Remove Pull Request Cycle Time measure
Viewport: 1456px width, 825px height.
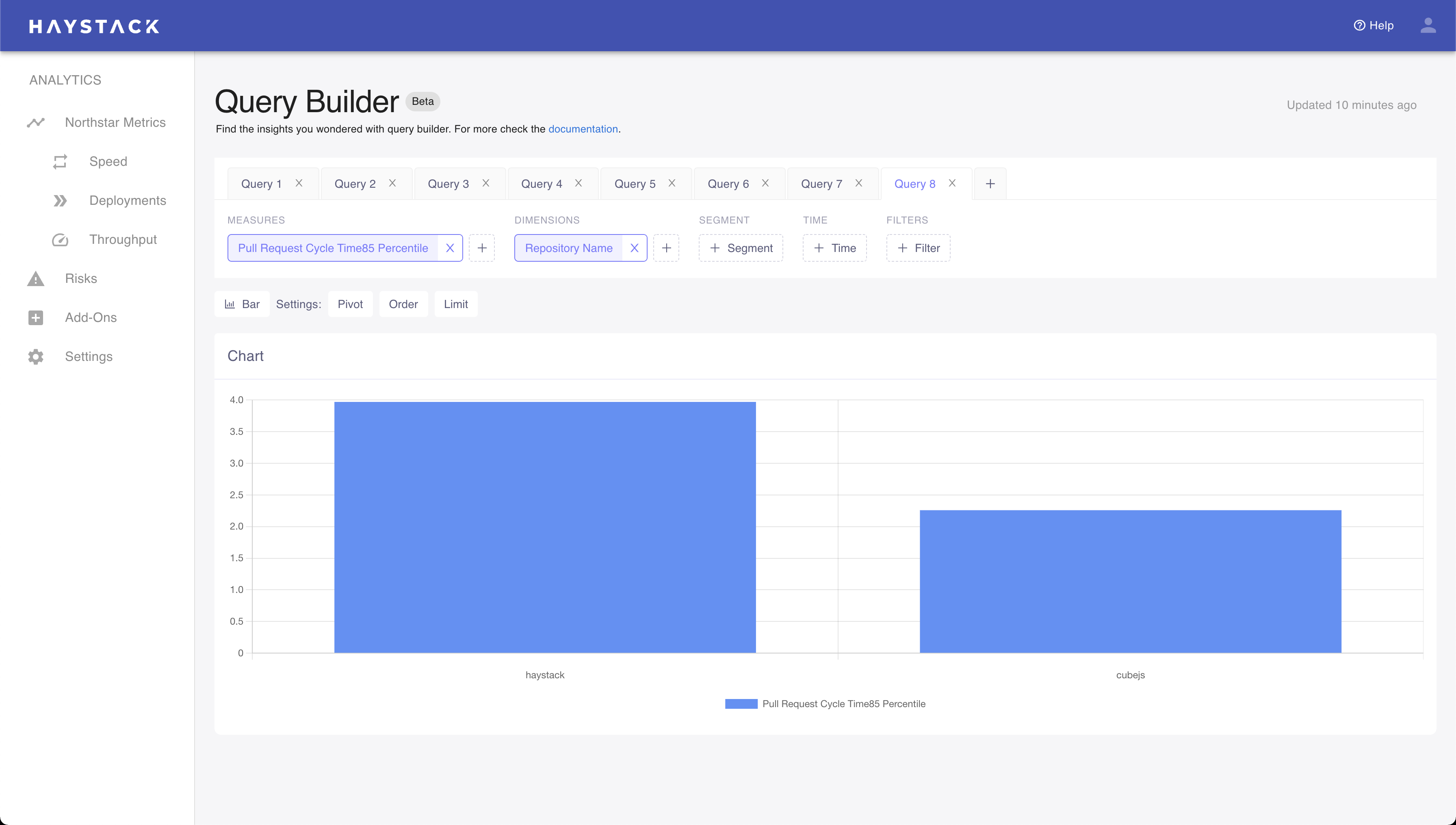(450, 248)
